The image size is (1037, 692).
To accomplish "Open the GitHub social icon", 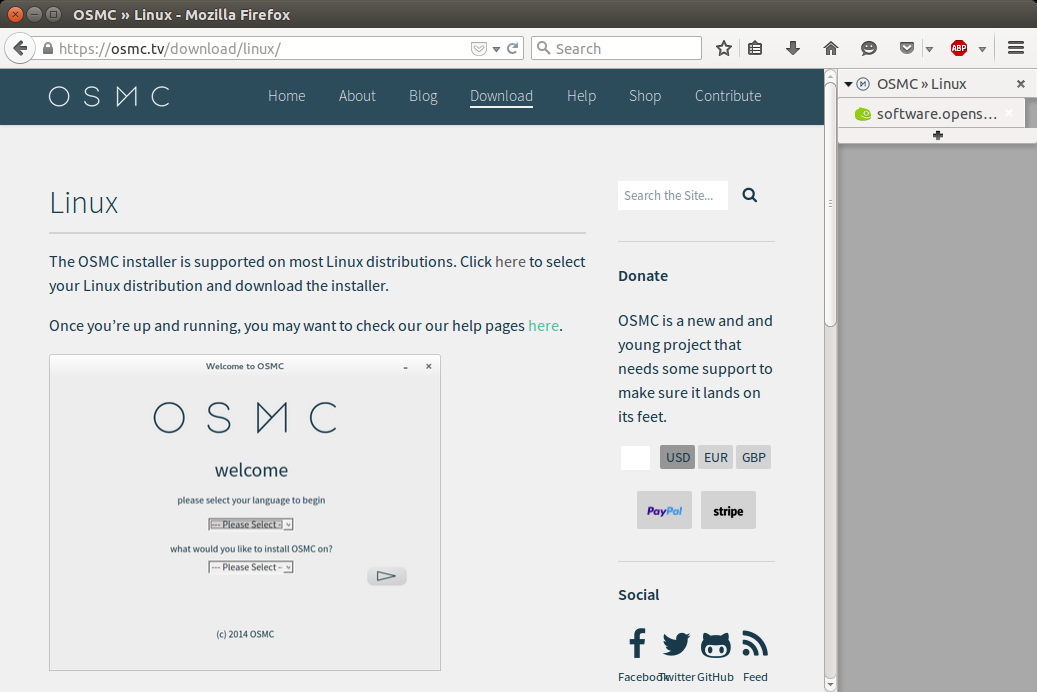I will point(715,644).
